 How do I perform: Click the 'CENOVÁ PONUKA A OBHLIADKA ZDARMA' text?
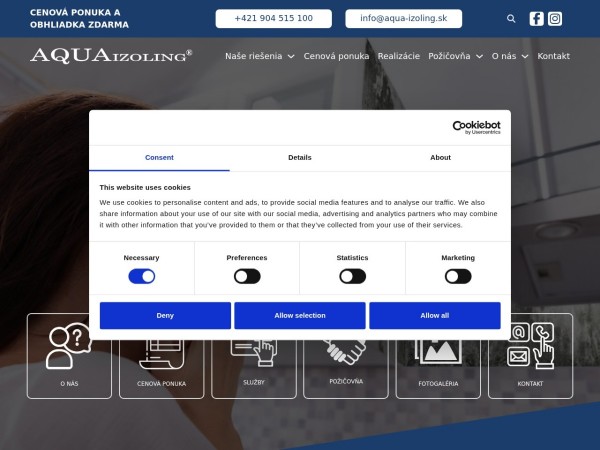79,18
